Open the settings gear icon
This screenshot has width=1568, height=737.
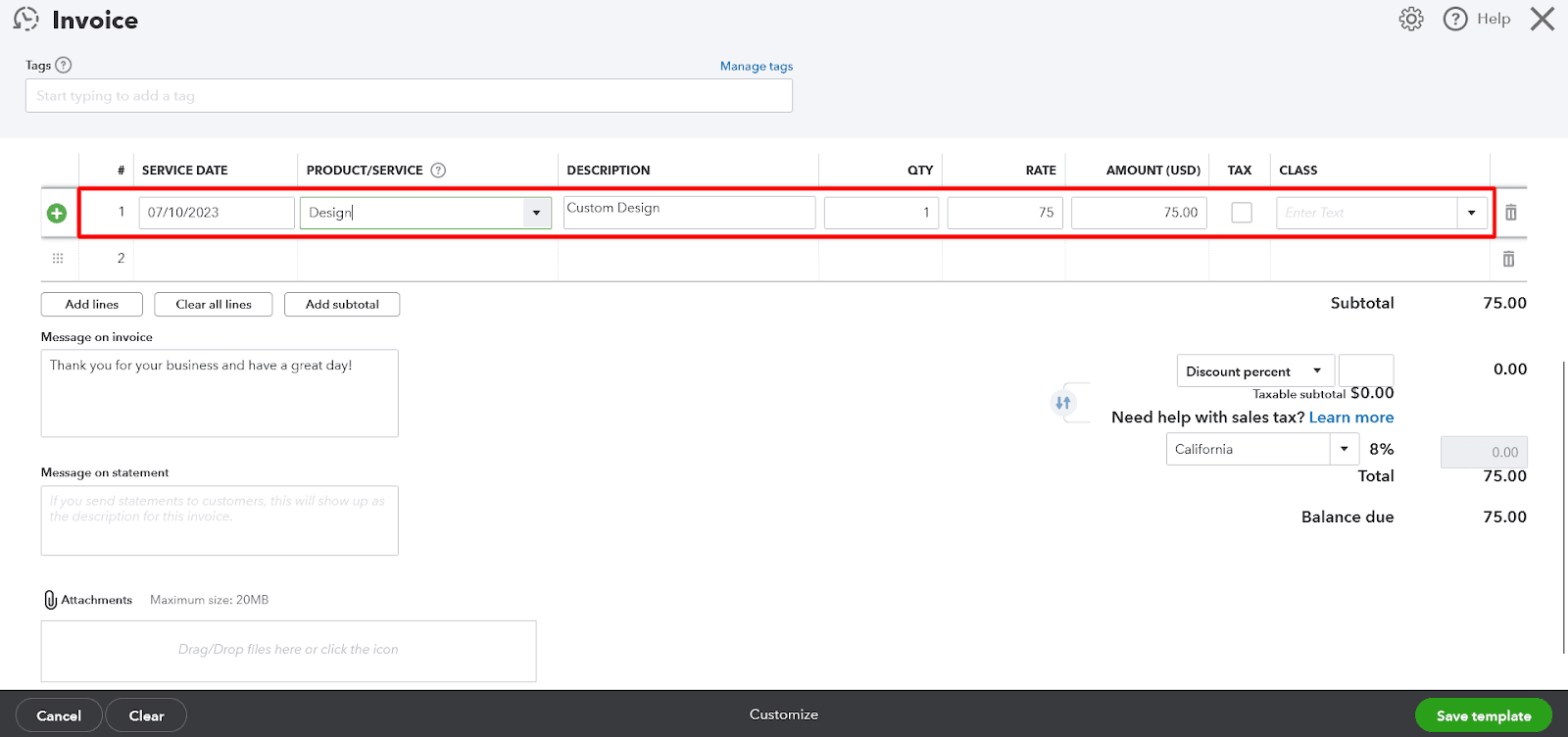click(1410, 19)
